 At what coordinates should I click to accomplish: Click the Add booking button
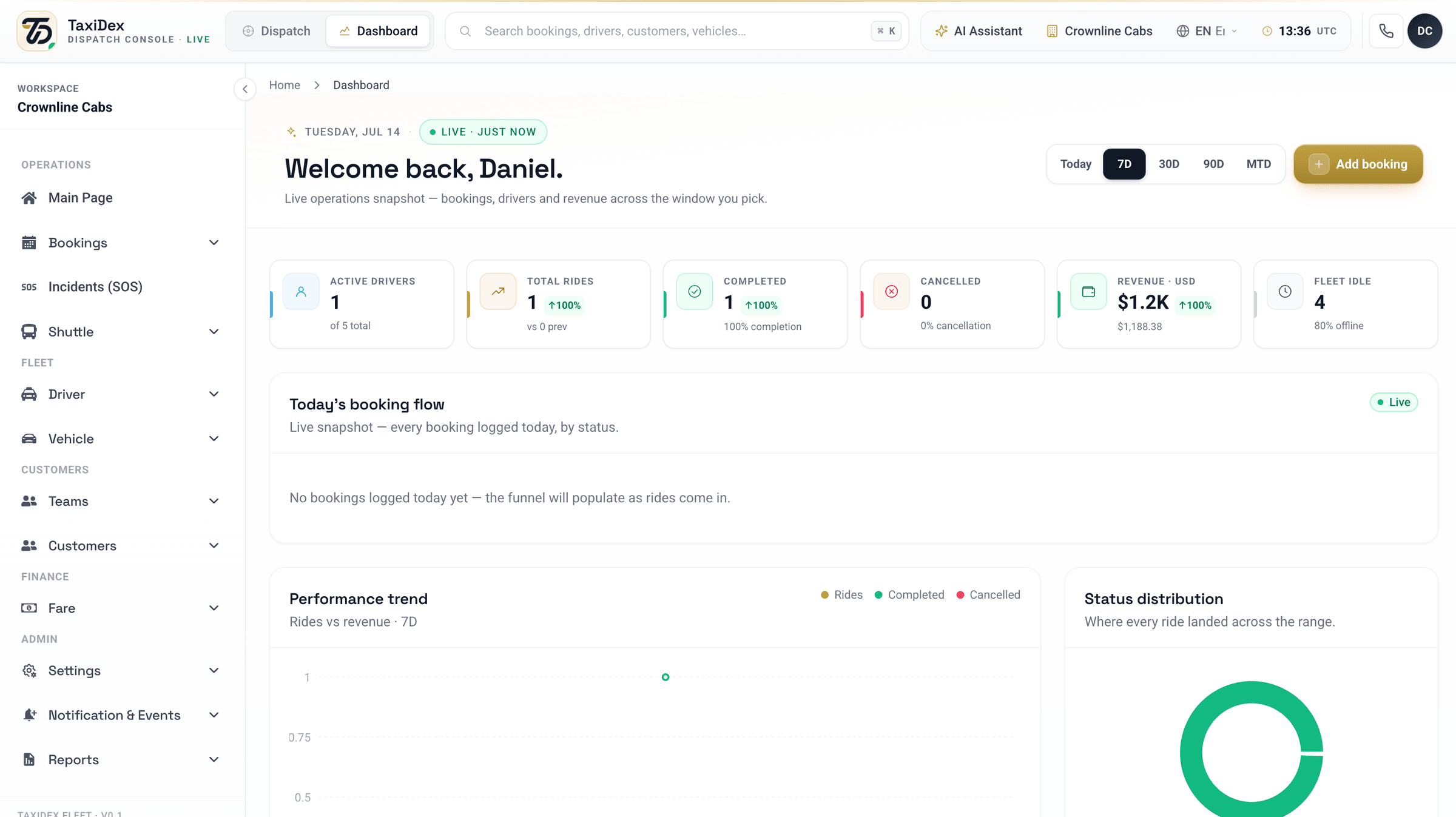pos(1358,164)
